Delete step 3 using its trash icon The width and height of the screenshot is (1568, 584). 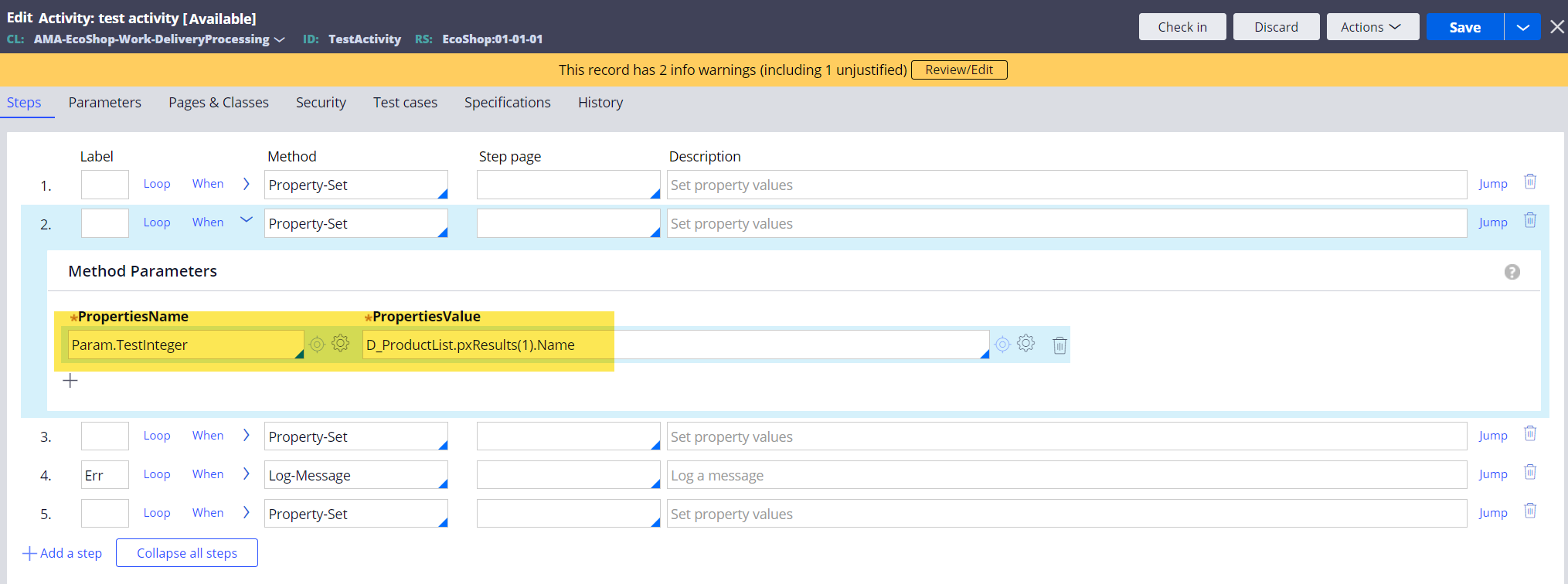tap(1529, 433)
